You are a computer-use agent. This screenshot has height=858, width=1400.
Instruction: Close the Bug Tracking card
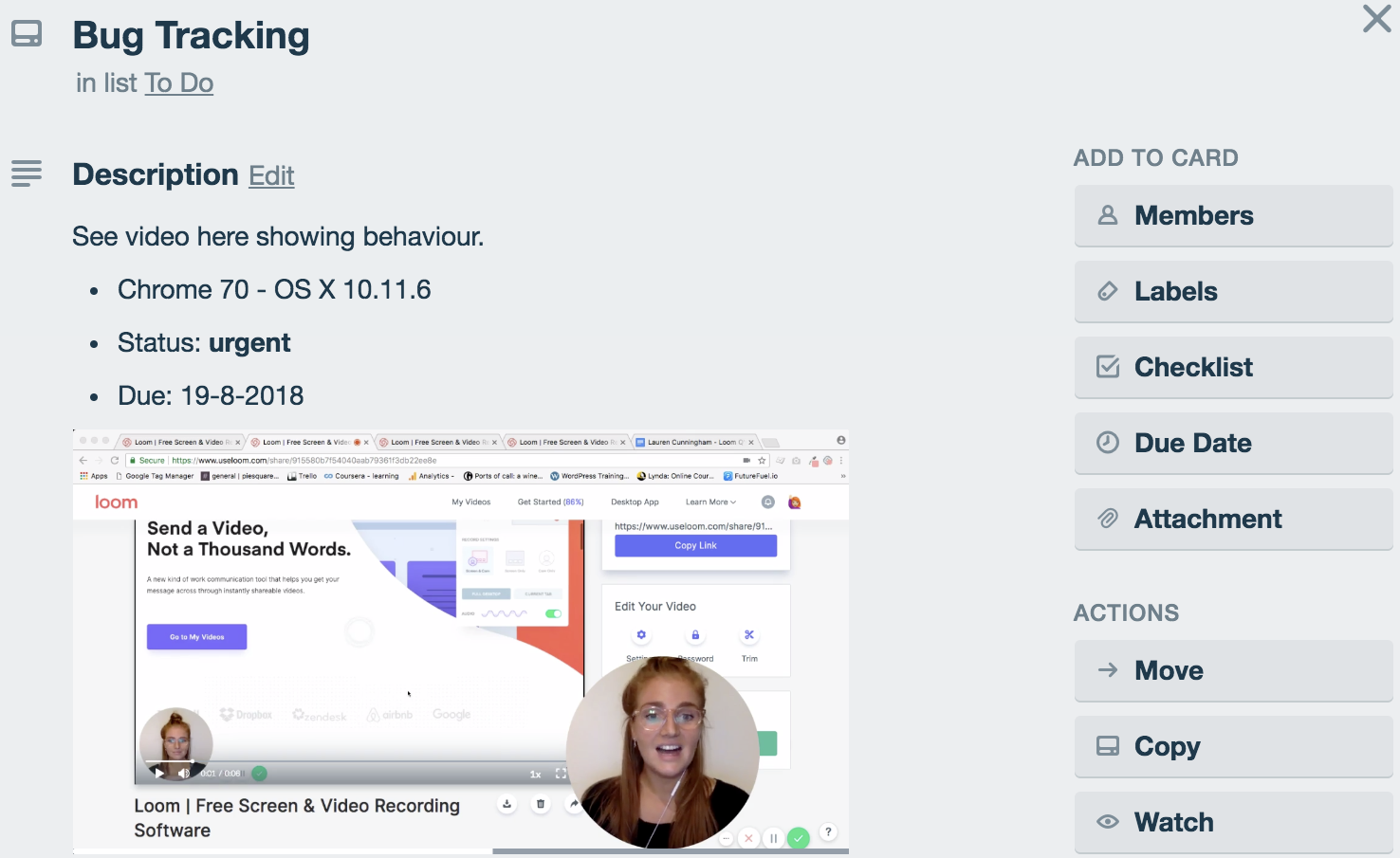click(x=1376, y=19)
